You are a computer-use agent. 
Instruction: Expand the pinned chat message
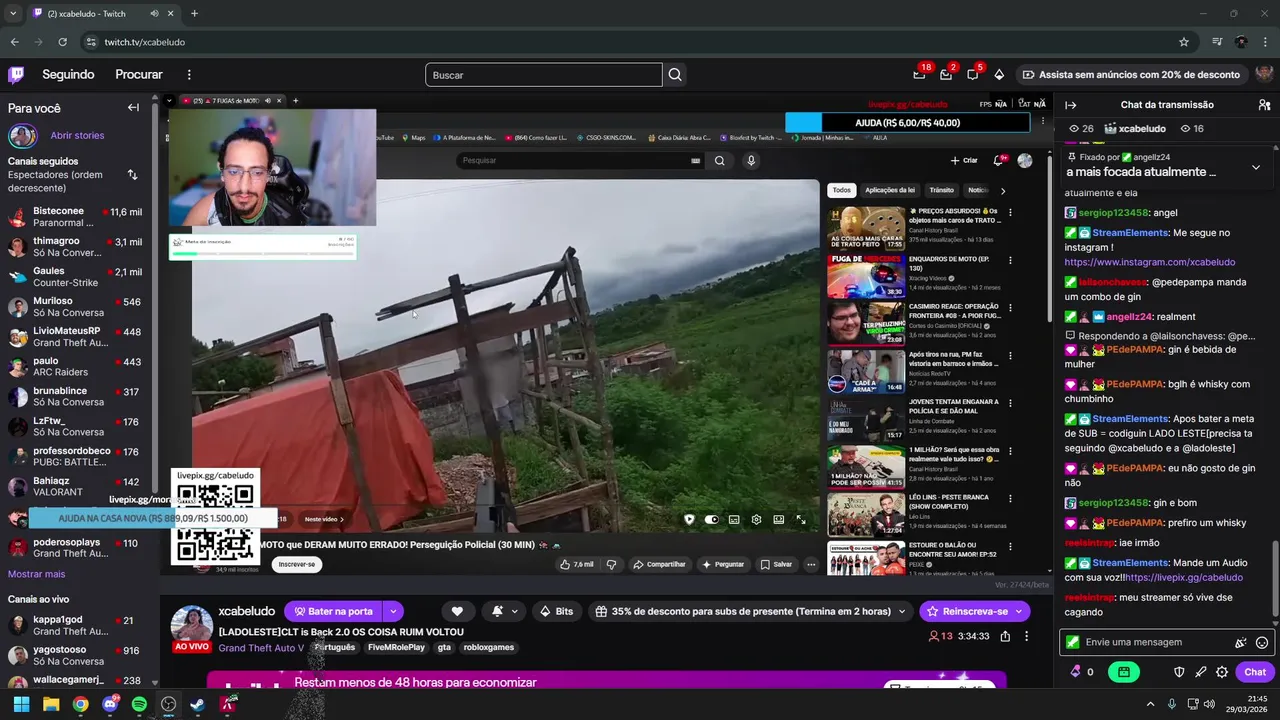pos(1256,167)
